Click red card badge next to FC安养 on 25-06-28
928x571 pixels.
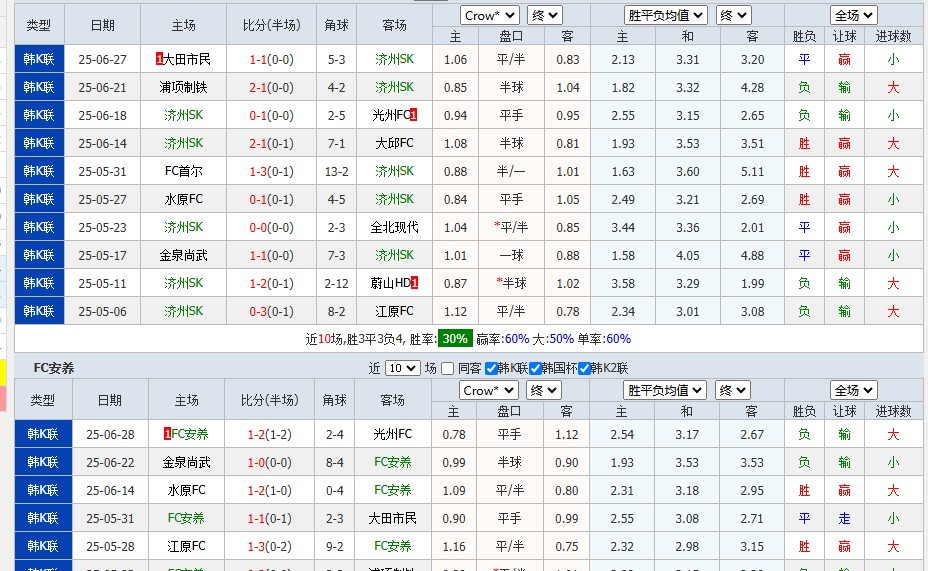tap(167, 434)
